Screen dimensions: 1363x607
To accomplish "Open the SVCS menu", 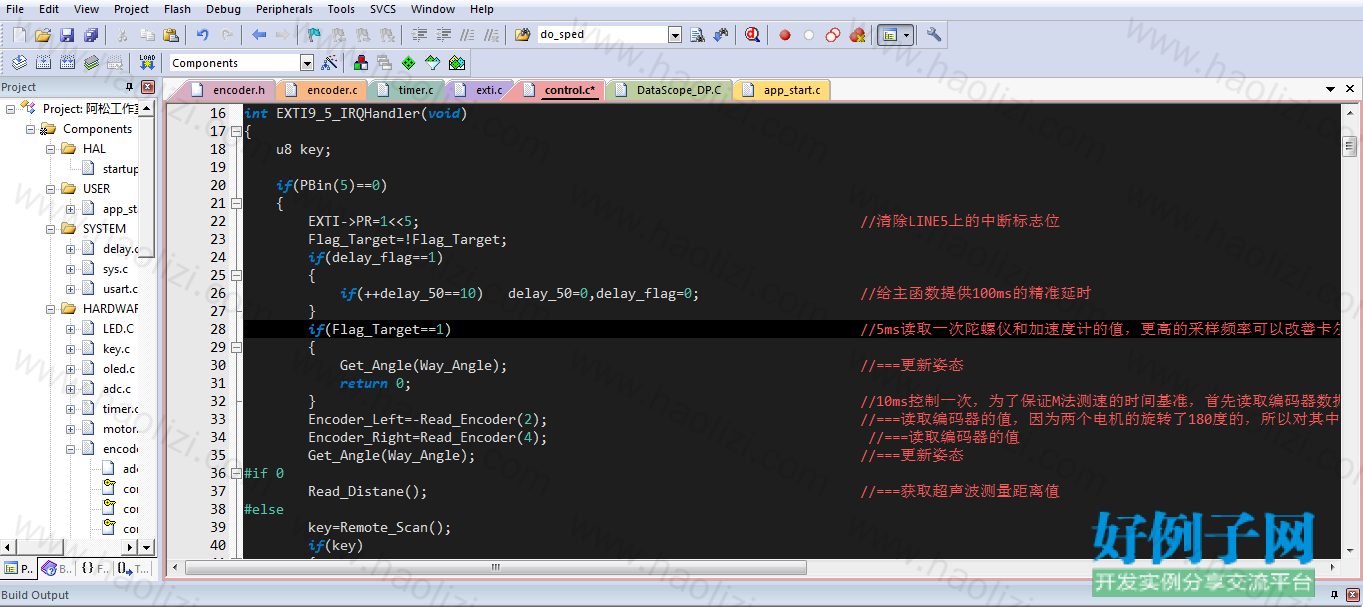I will pos(383,9).
